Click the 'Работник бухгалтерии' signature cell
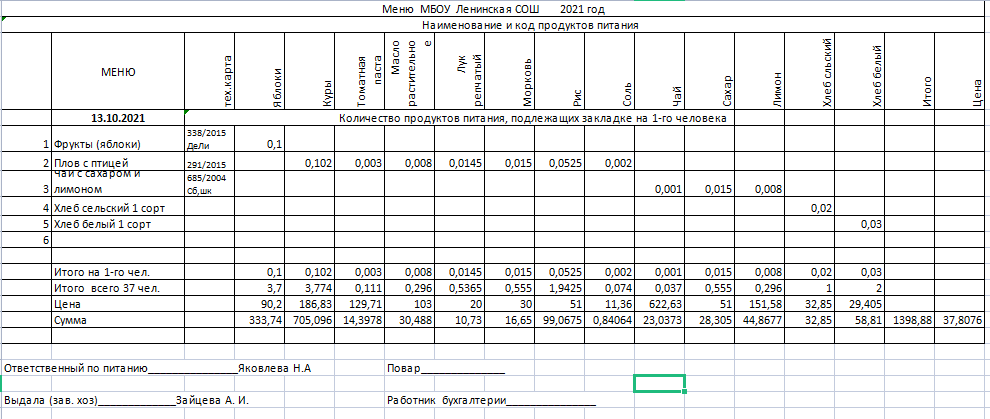The image size is (990, 419). pos(490,401)
